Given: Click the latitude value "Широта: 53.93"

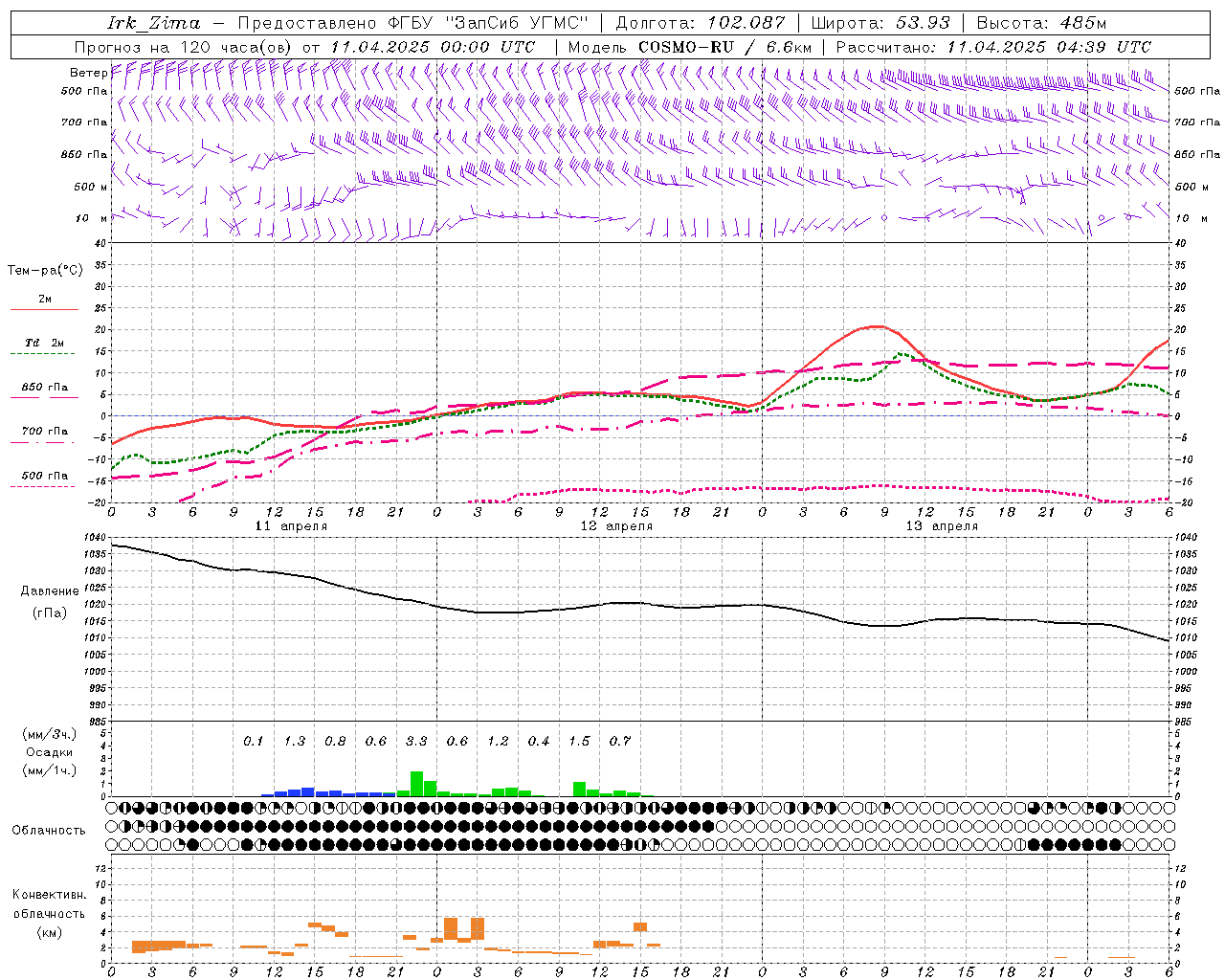Looking at the screenshot, I should pos(880,23).
